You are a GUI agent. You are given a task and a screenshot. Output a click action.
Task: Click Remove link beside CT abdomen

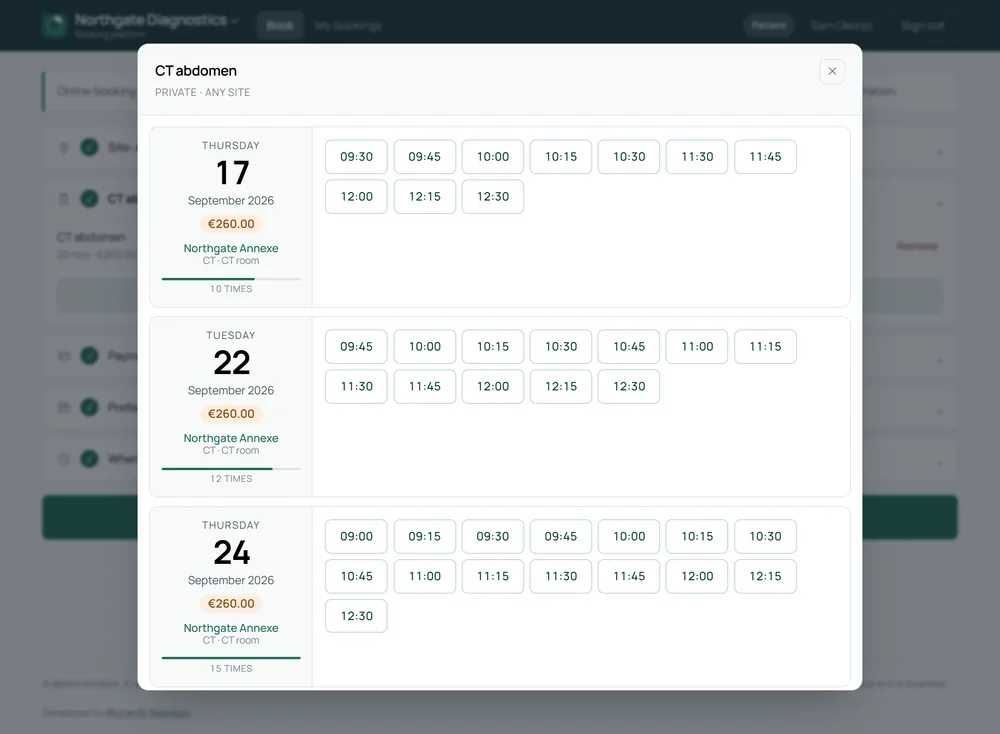click(916, 246)
